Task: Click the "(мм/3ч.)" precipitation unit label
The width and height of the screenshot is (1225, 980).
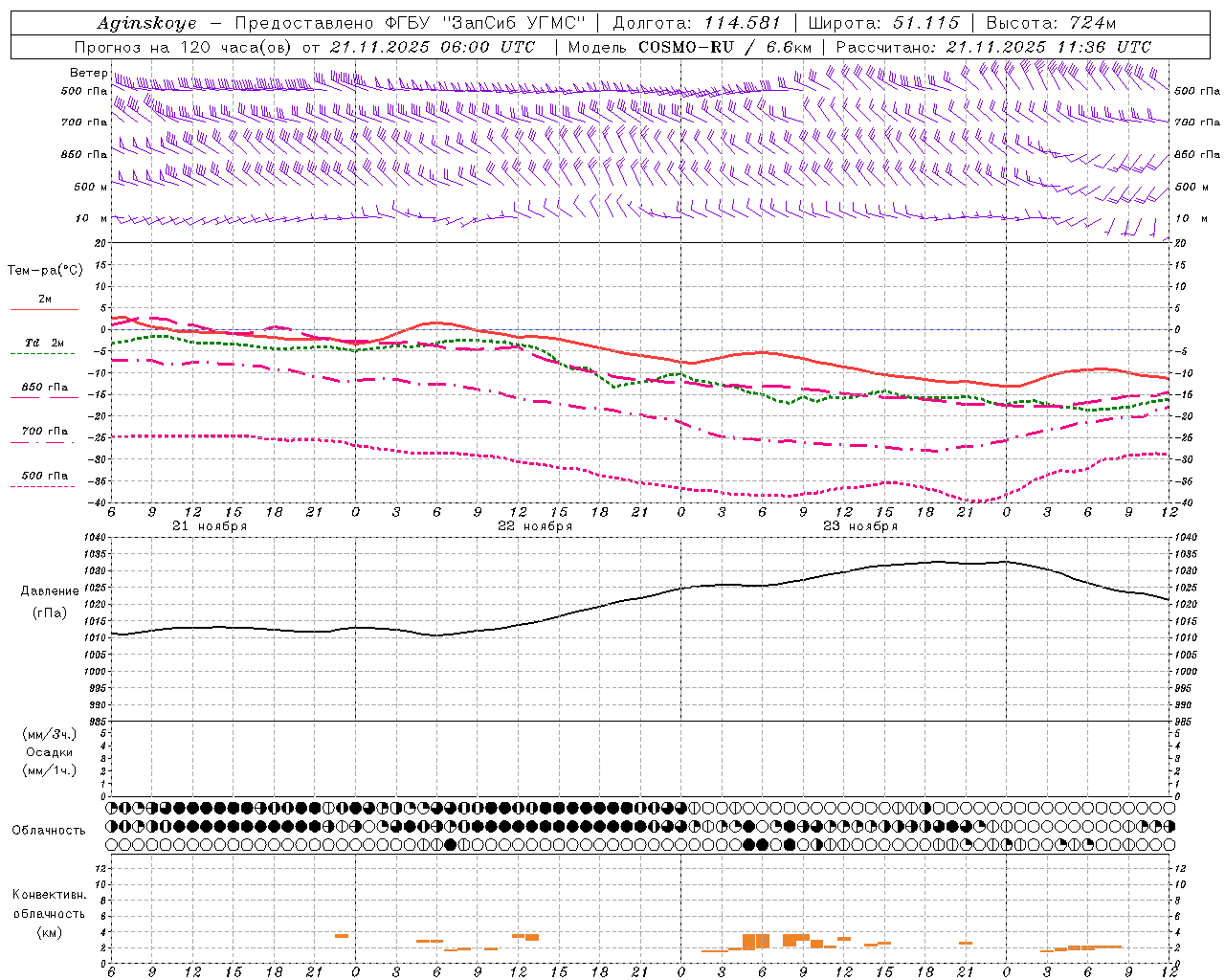Action: point(50,734)
